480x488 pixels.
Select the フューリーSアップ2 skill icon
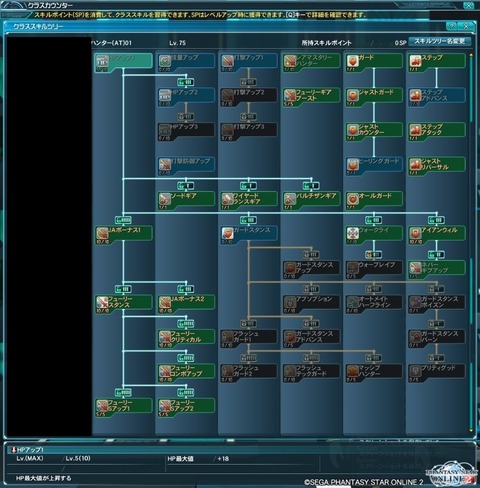click(x=165, y=407)
